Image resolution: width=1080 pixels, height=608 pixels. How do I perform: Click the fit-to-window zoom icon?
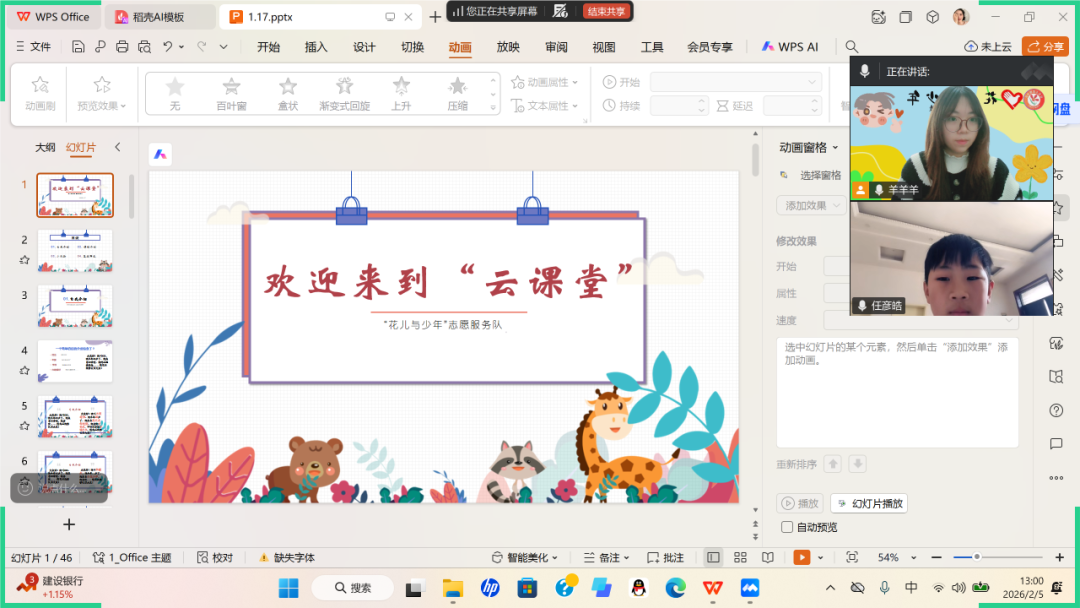point(851,557)
